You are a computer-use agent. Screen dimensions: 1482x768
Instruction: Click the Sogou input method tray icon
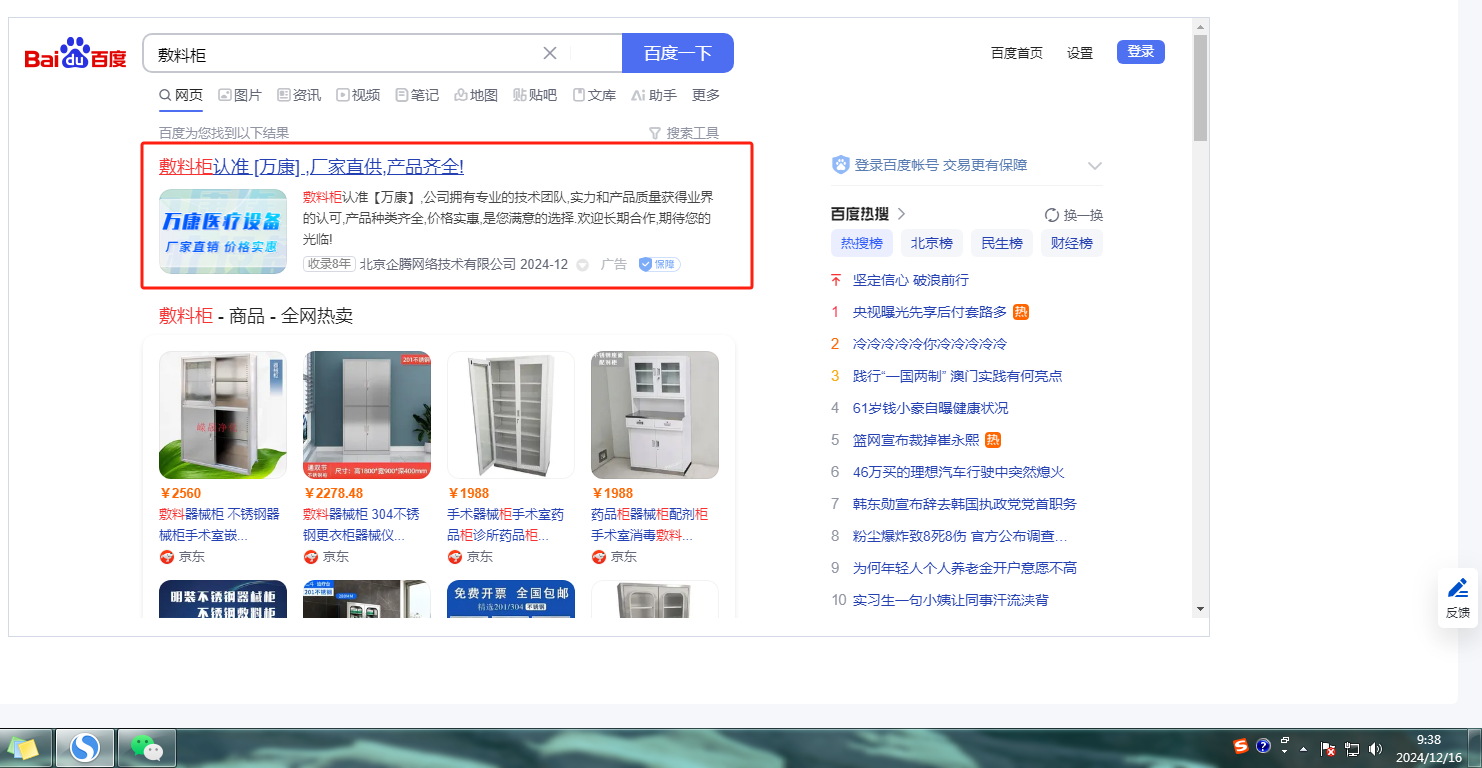click(1241, 746)
